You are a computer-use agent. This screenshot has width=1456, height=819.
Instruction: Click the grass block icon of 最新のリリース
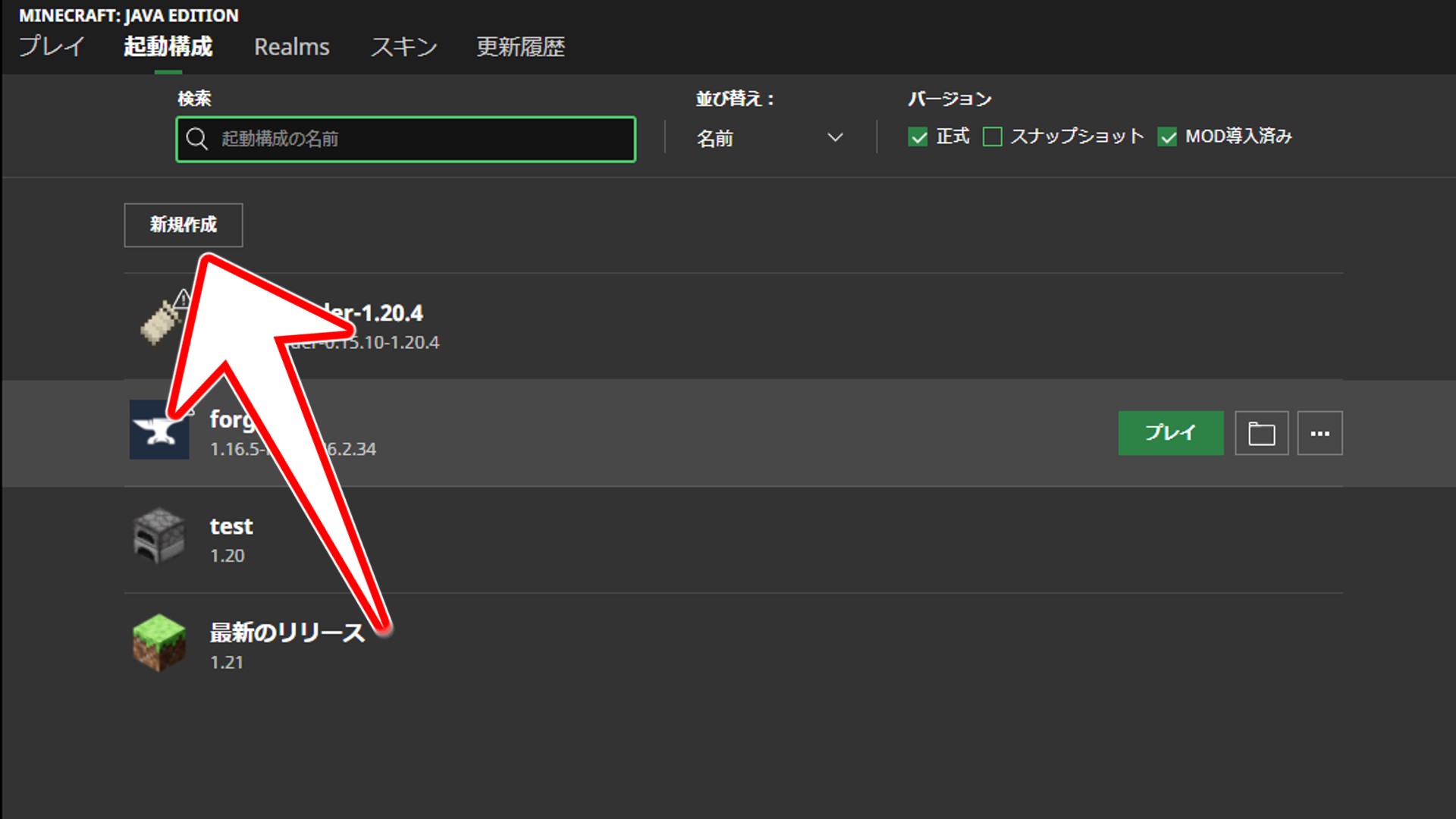pos(158,642)
